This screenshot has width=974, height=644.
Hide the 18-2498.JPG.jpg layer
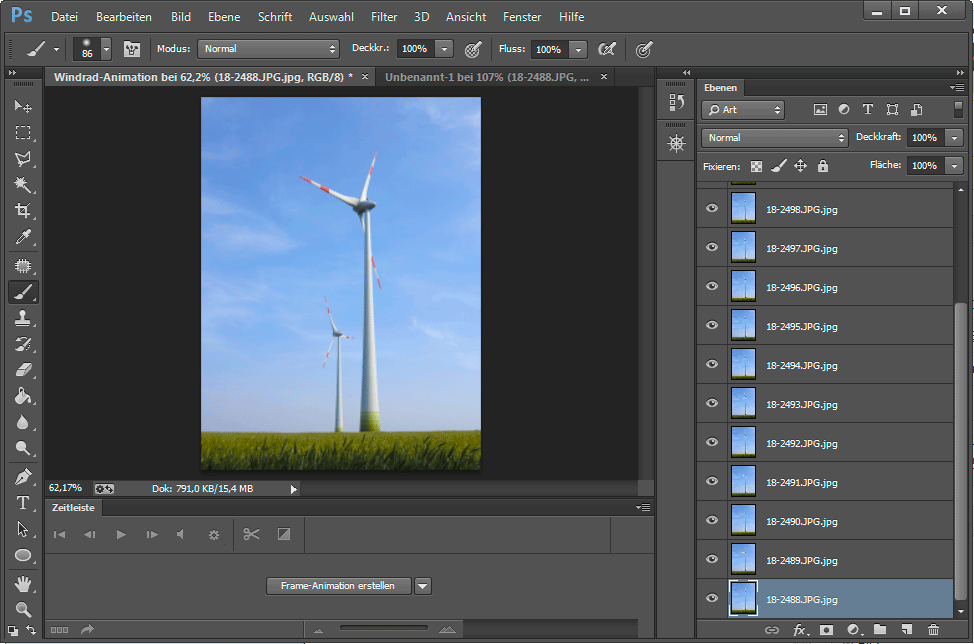pyautogui.click(x=712, y=208)
